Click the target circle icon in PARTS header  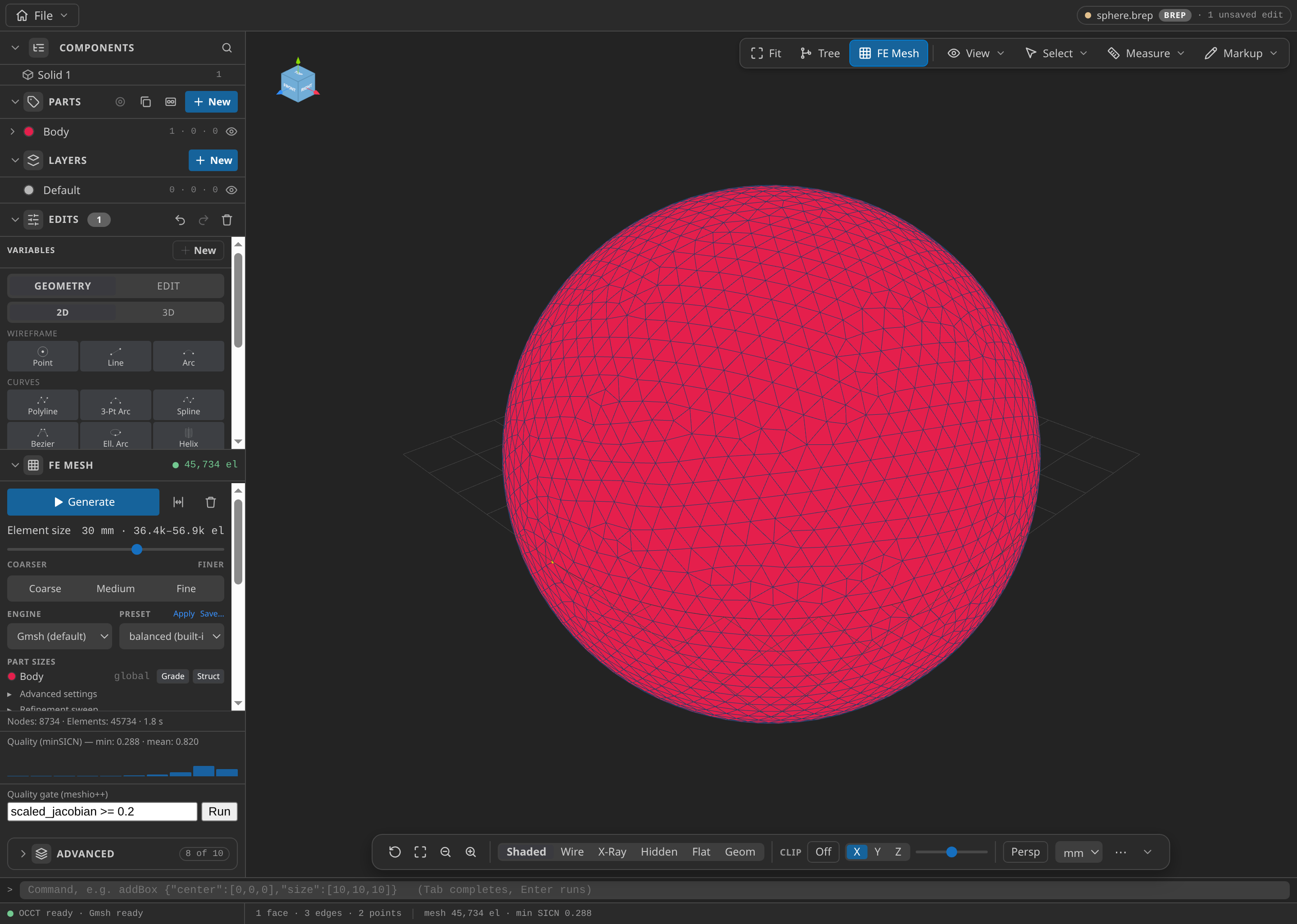(120, 102)
